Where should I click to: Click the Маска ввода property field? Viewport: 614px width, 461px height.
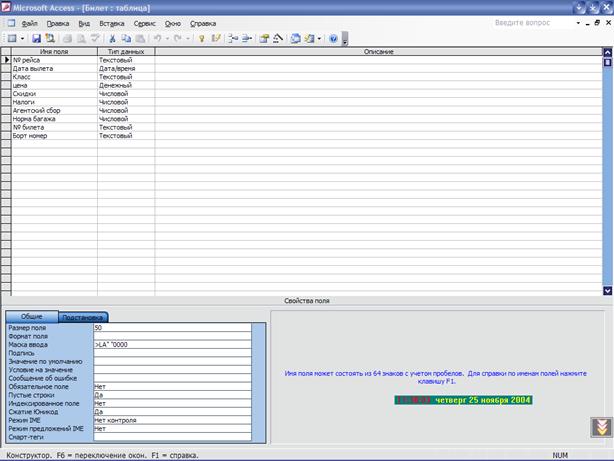(177, 344)
